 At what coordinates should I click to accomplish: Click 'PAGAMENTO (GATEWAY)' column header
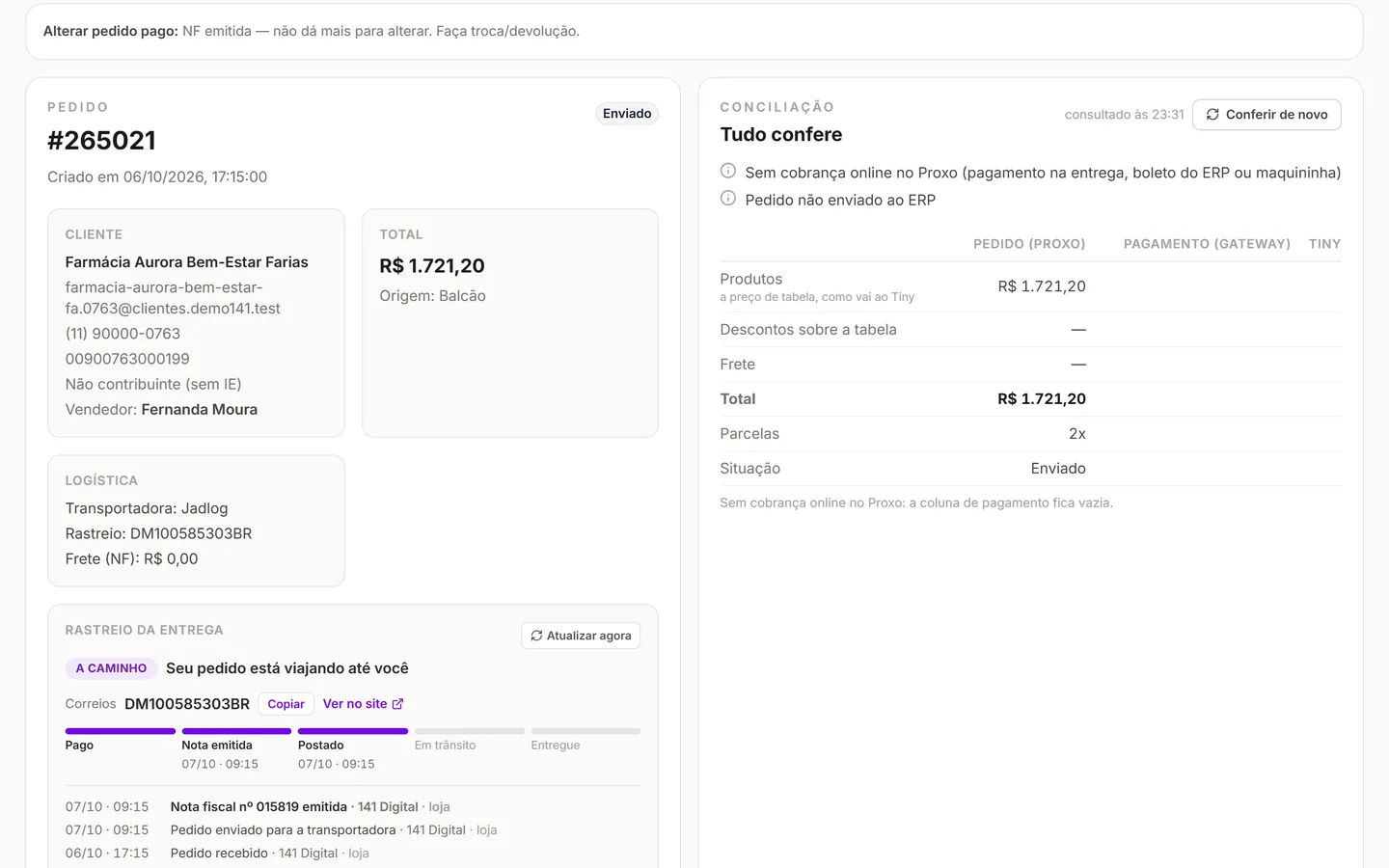point(1207,244)
